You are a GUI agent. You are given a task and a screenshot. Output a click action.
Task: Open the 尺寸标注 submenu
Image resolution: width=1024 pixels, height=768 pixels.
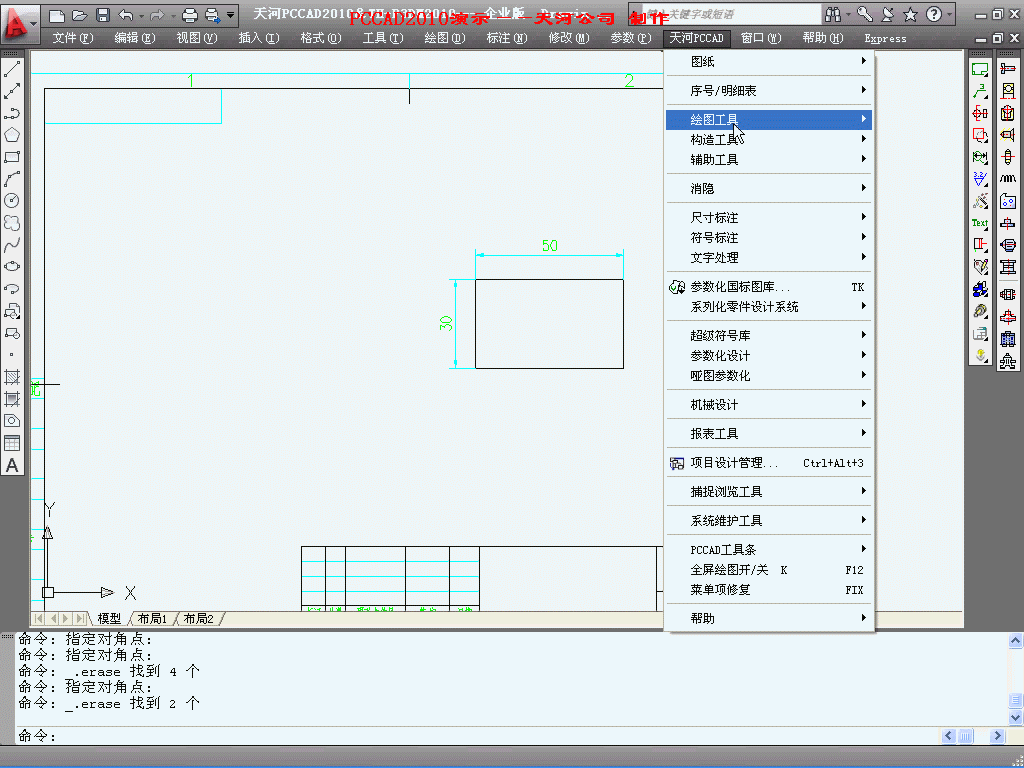click(x=769, y=217)
